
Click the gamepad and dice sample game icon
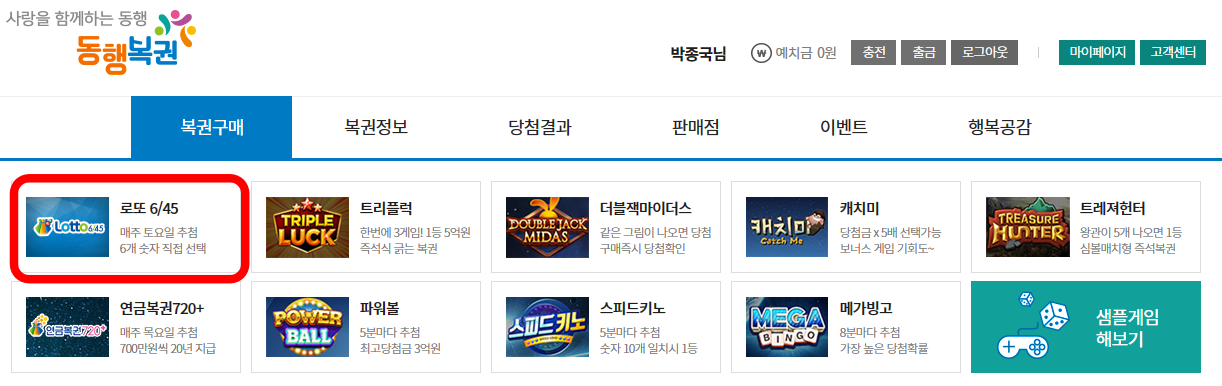click(1033, 326)
